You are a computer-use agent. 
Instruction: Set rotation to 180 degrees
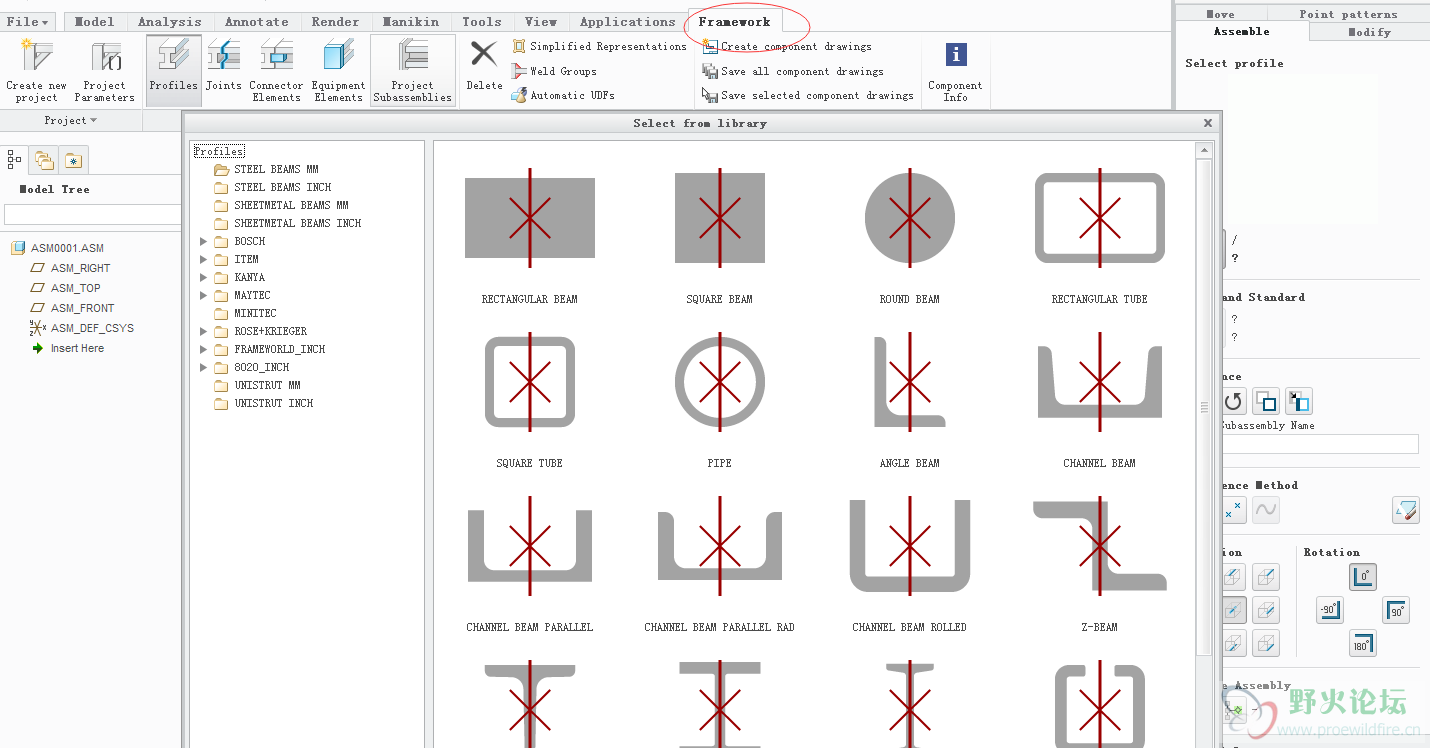point(1363,643)
